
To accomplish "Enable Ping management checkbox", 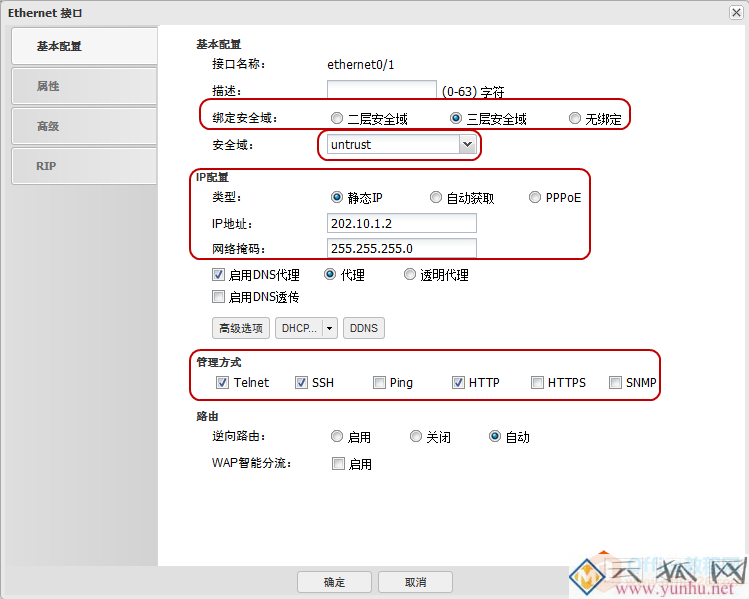I will (379, 383).
